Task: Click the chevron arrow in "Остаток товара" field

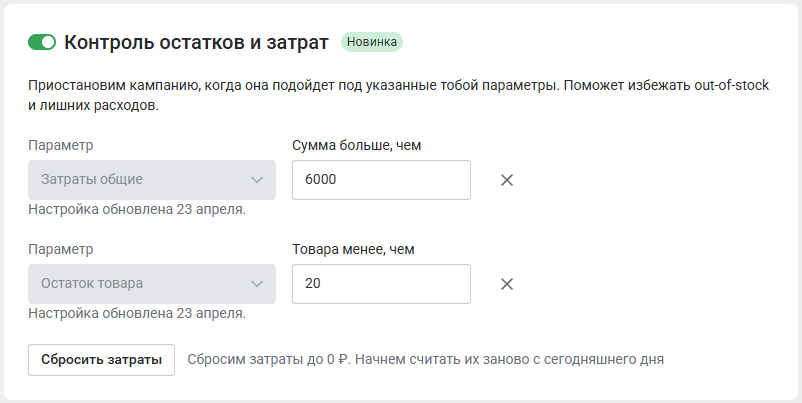Action: coord(255,283)
